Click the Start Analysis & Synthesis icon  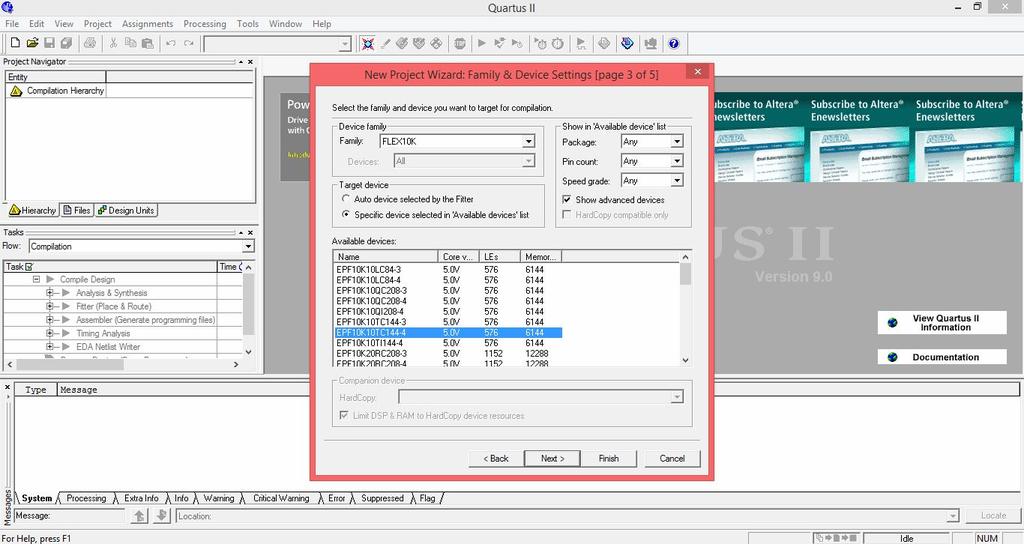[500, 44]
